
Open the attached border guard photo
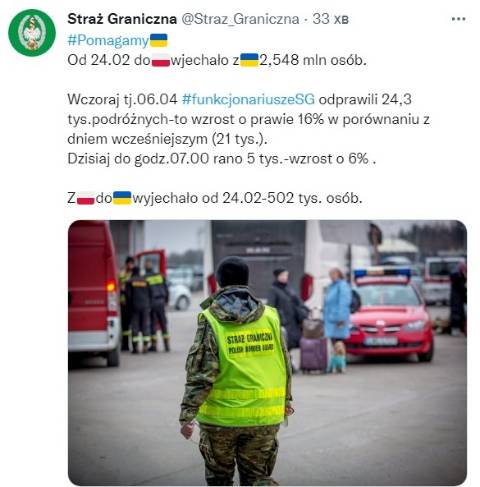(267, 353)
